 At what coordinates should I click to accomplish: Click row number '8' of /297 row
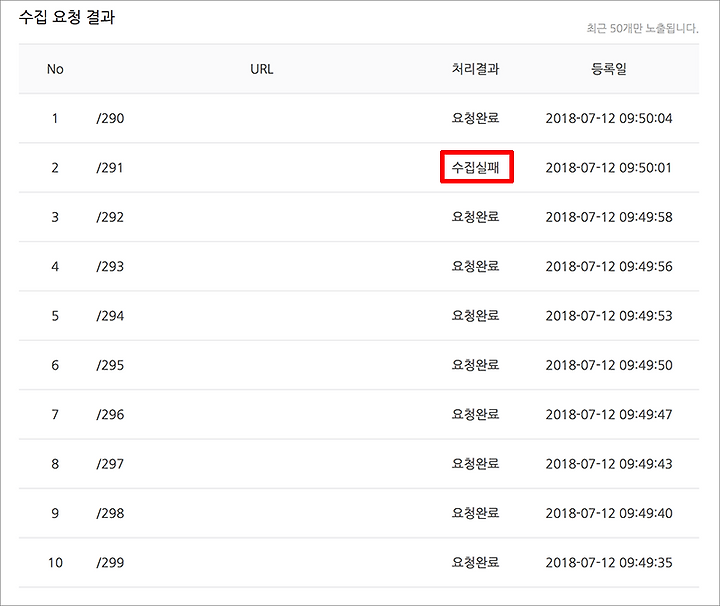[55, 464]
